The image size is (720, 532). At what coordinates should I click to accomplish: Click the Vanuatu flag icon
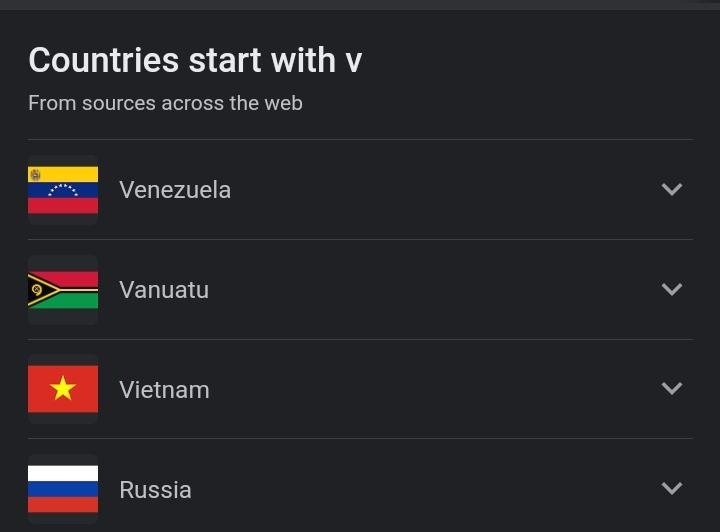click(x=63, y=290)
